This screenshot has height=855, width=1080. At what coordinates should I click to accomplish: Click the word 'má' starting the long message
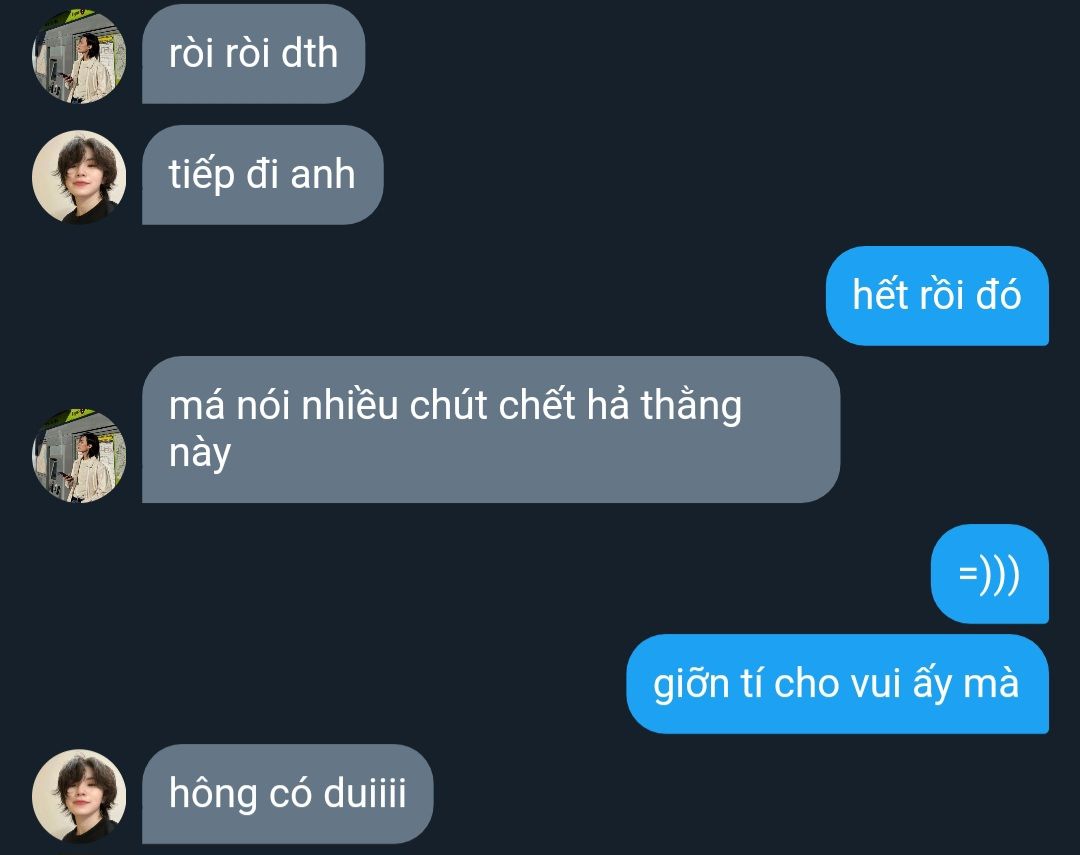point(197,406)
